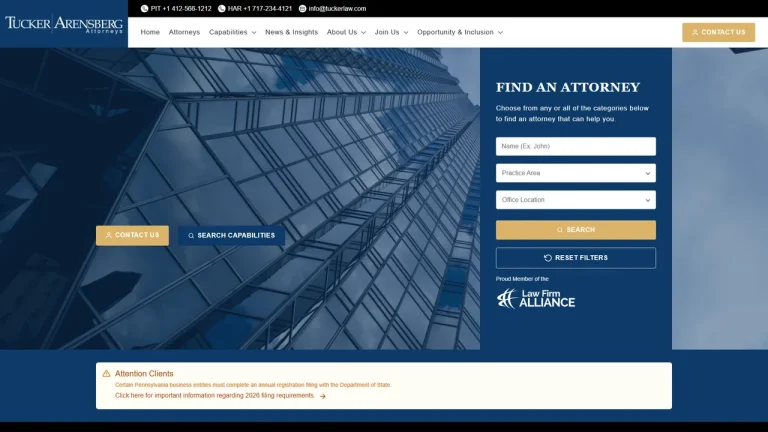Viewport: 768px width, 432px height.
Task: Click the warning triangle beside Attention Clients
Action: point(106,374)
